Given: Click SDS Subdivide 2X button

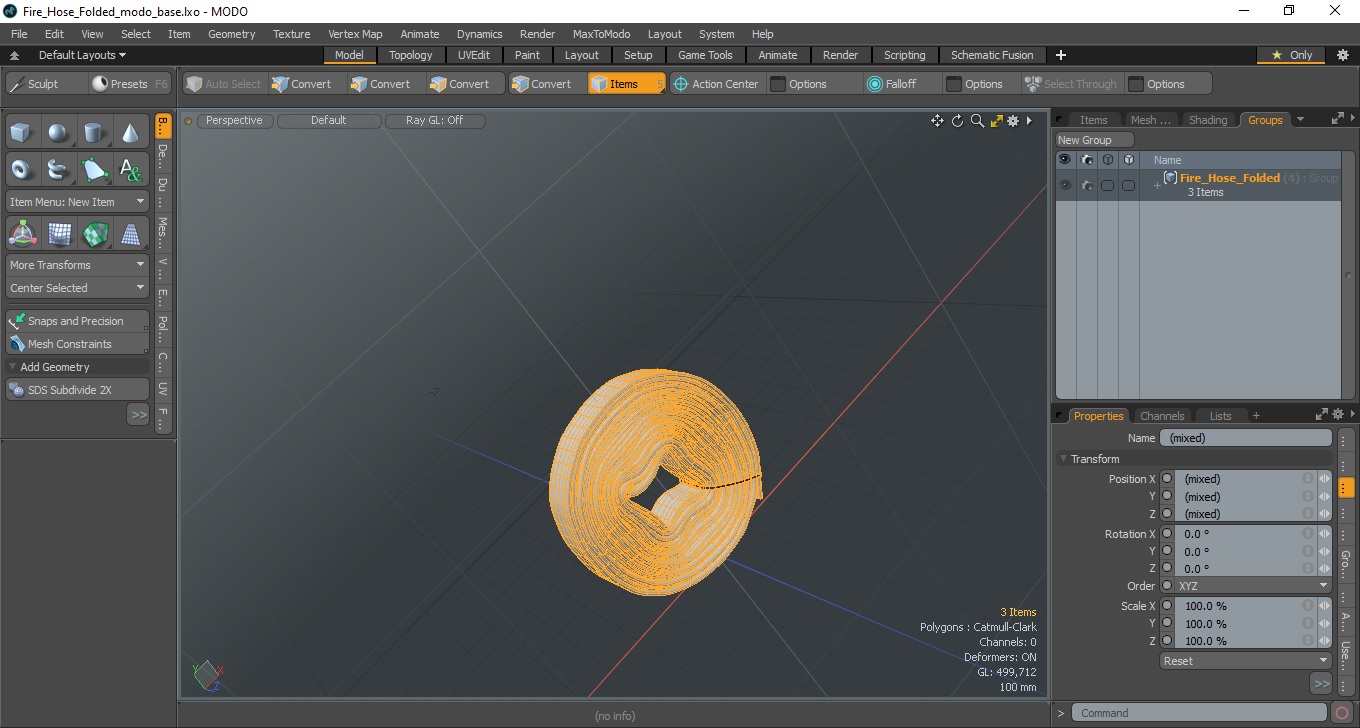Looking at the screenshot, I should coord(77,390).
